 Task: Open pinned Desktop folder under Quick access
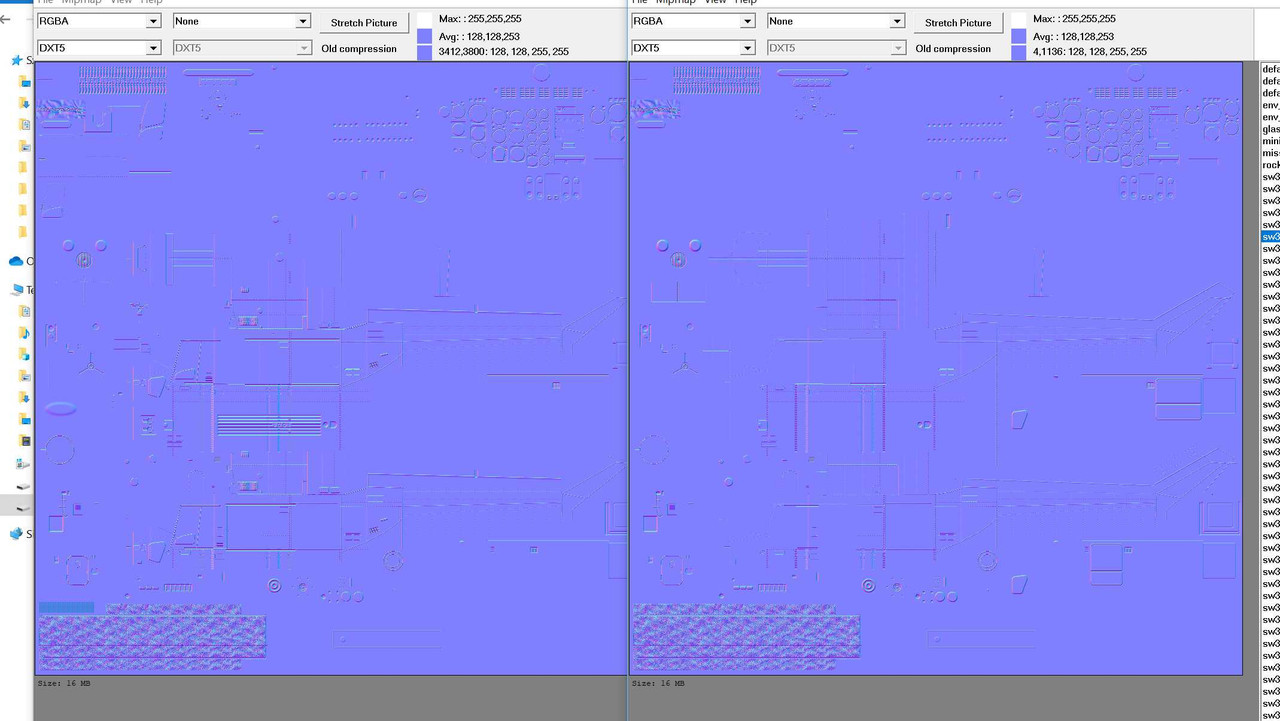pos(25,82)
